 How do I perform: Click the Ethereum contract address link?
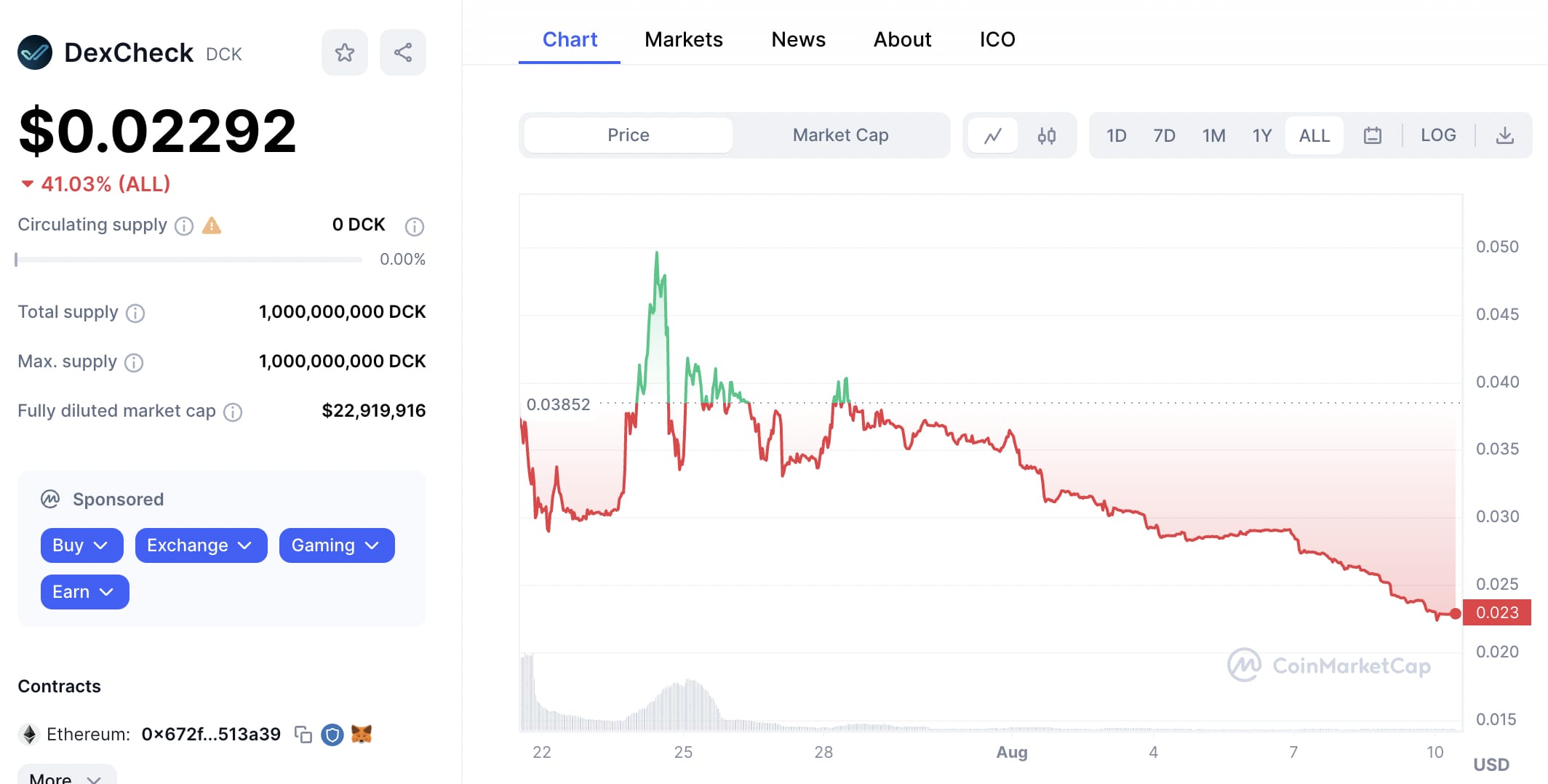(x=211, y=735)
